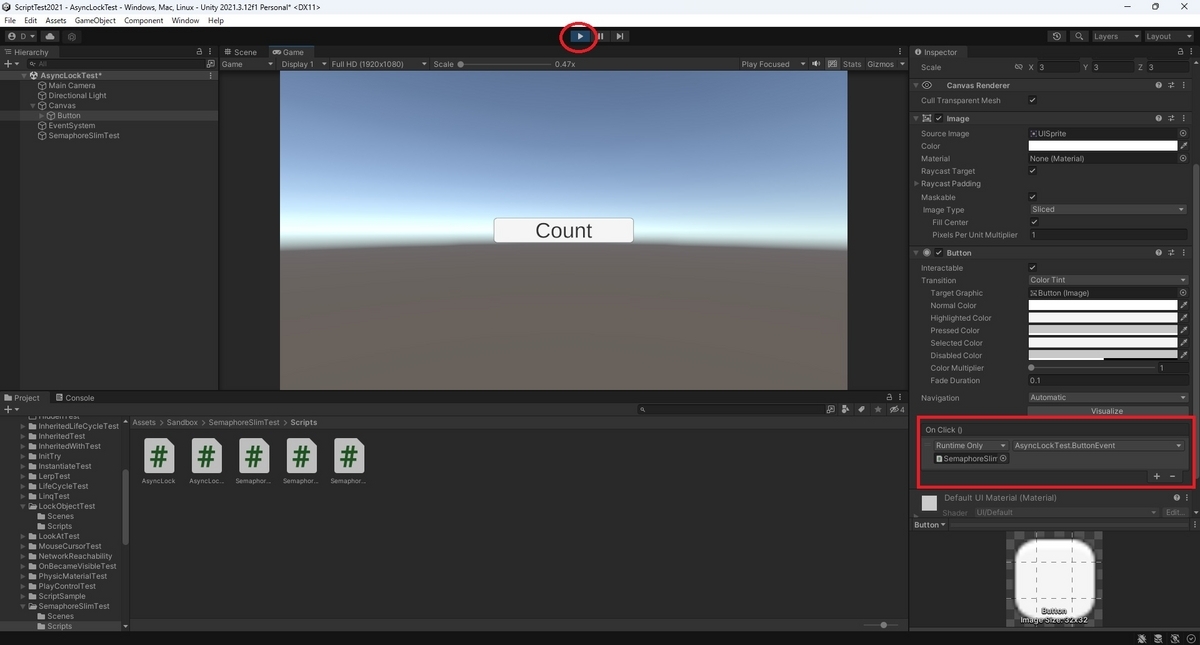
Task: Select SemaphoreSlimTest in the Hierarchy
Action: tap(84, 136)
